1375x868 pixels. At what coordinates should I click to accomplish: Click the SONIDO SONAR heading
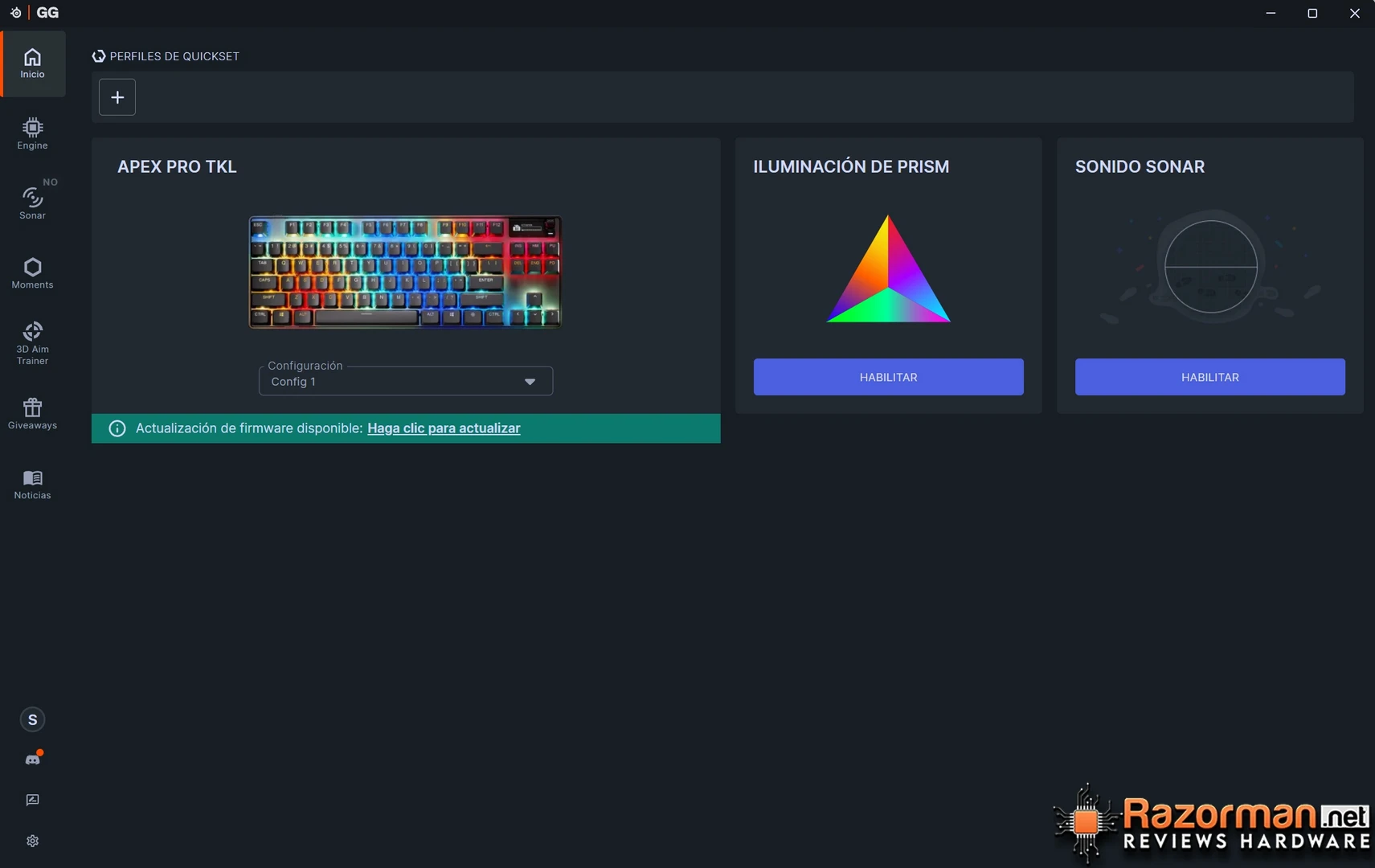1140,167
